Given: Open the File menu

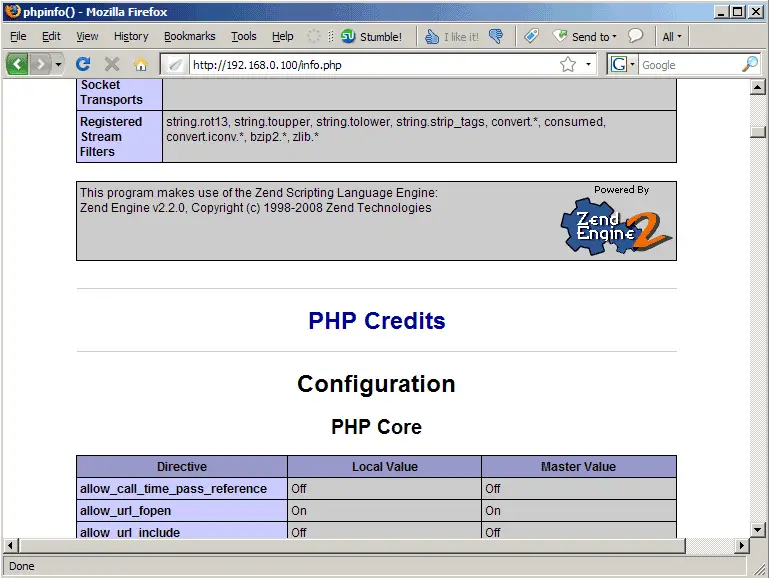Looking at the screenshot, I should click(18, 36).
